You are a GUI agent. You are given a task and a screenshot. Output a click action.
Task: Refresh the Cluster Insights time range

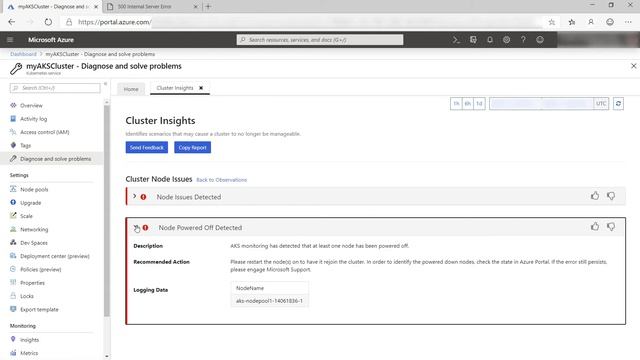618,104
